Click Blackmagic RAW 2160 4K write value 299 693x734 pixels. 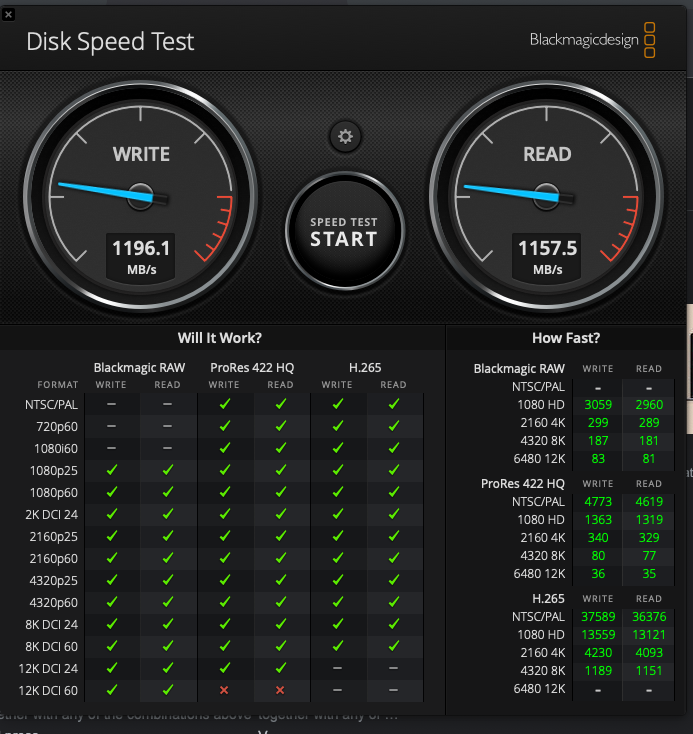click(598, 423)
